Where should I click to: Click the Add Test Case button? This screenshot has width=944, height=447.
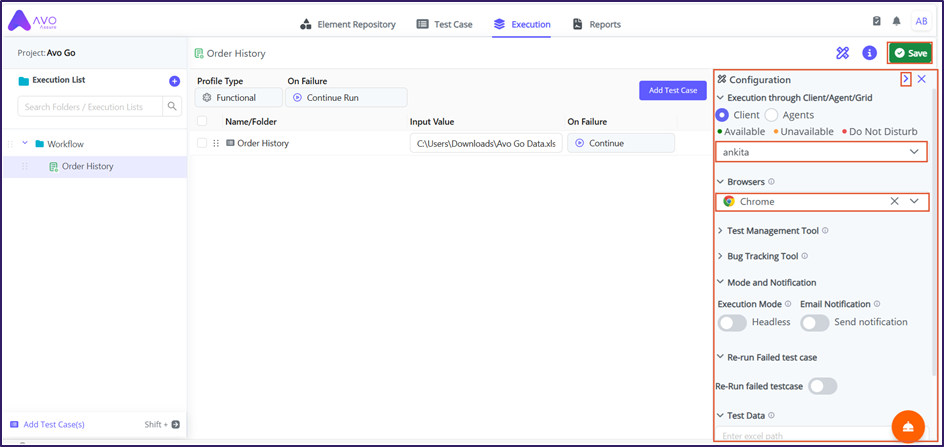[x=672, y=90]
